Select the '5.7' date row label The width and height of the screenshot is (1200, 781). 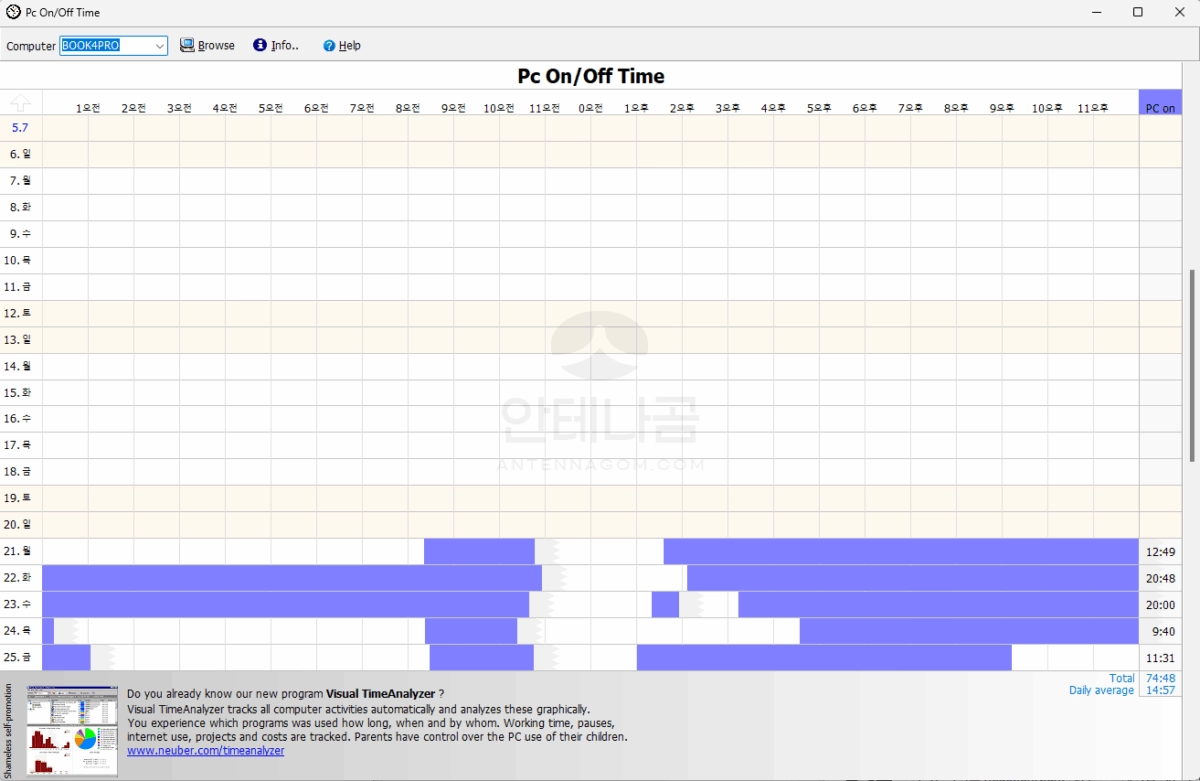coord(20,128)
